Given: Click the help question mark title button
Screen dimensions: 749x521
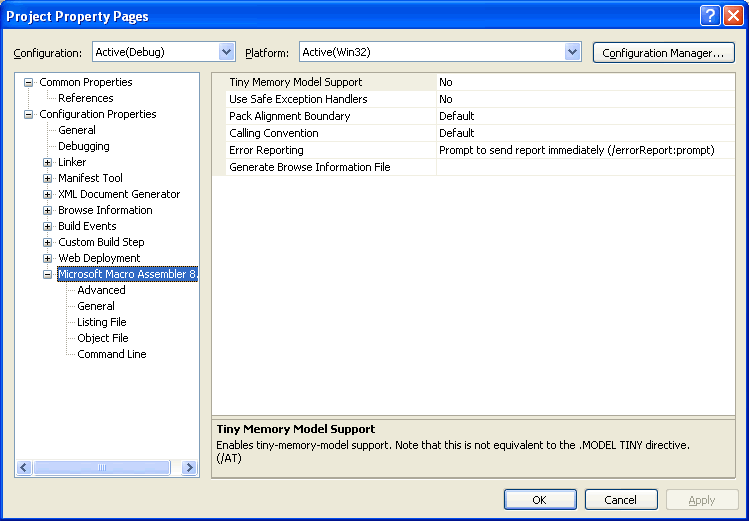Looking at the screenshot, I should 710,16.
